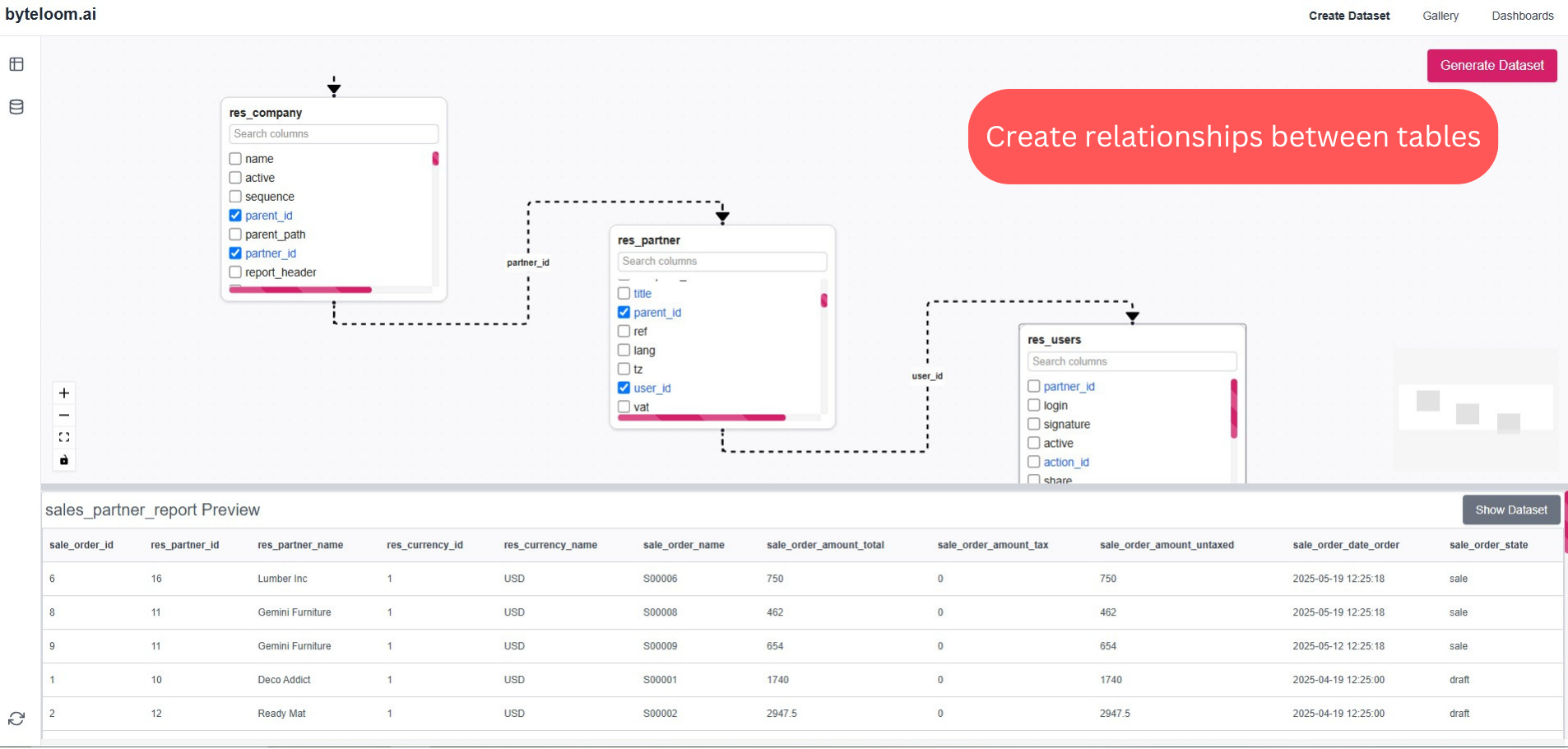The height and width of the screenshot is (749, 1568).
Task: Check the lang column in res_partner
Action: tap(624, 351)
